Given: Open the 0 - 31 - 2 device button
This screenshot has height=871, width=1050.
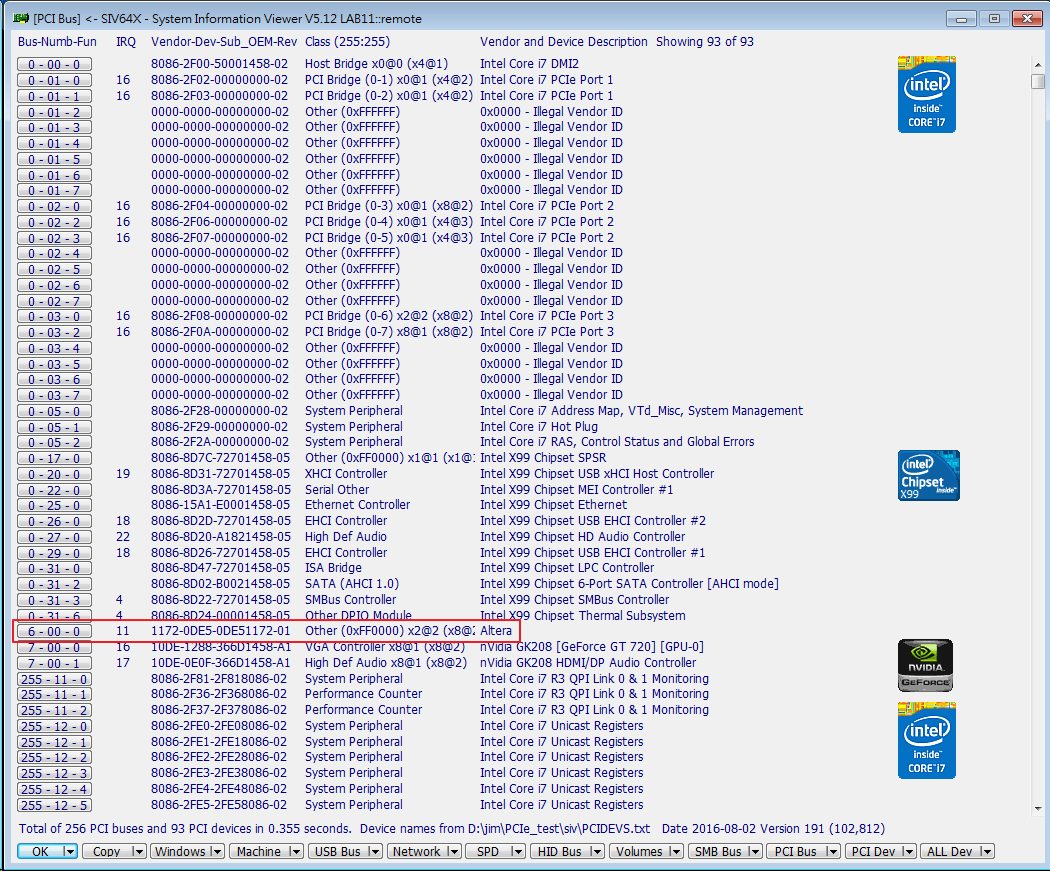Looking at the screenshot, I should [54, 585].
